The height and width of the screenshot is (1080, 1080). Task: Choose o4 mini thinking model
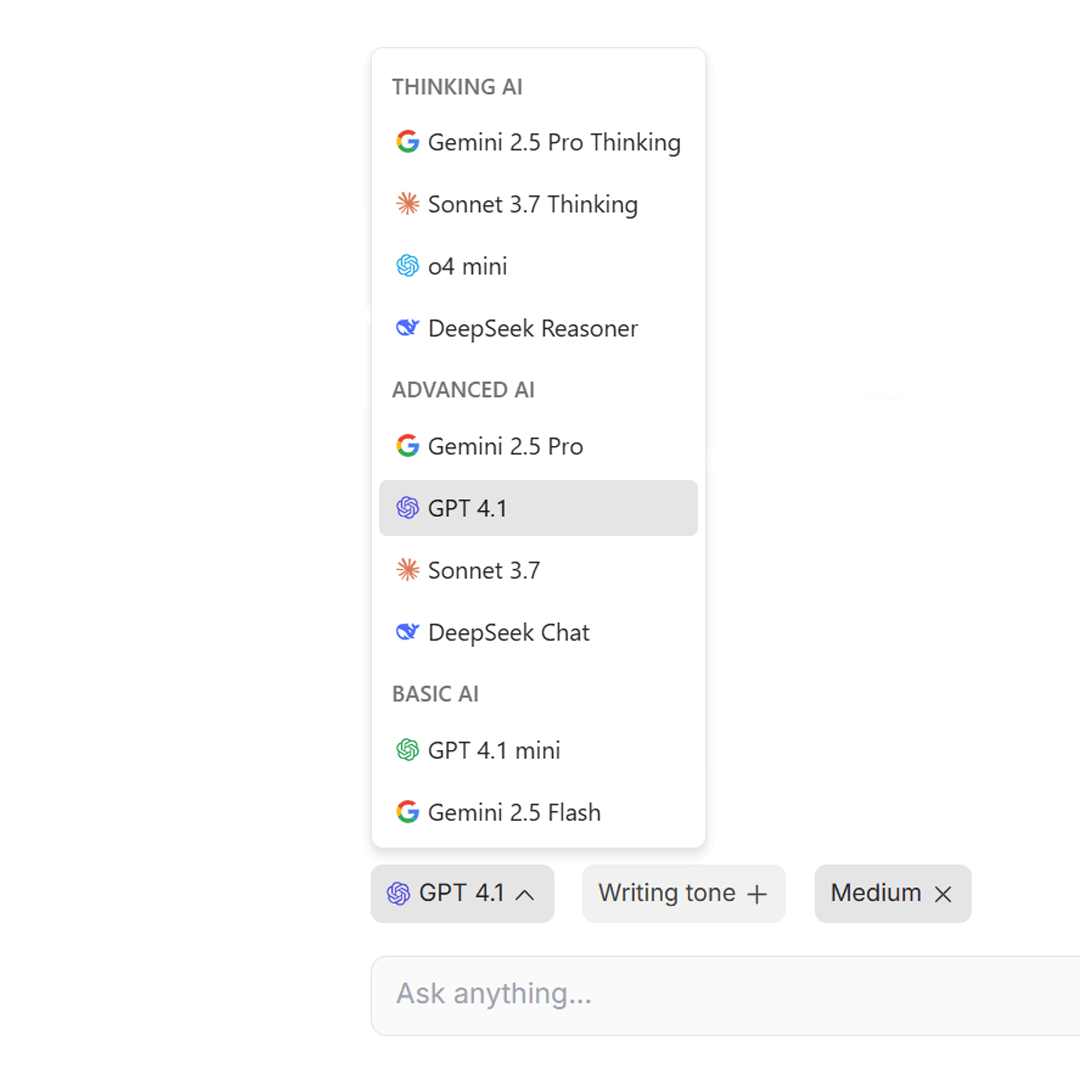click(x=467, y=266)
